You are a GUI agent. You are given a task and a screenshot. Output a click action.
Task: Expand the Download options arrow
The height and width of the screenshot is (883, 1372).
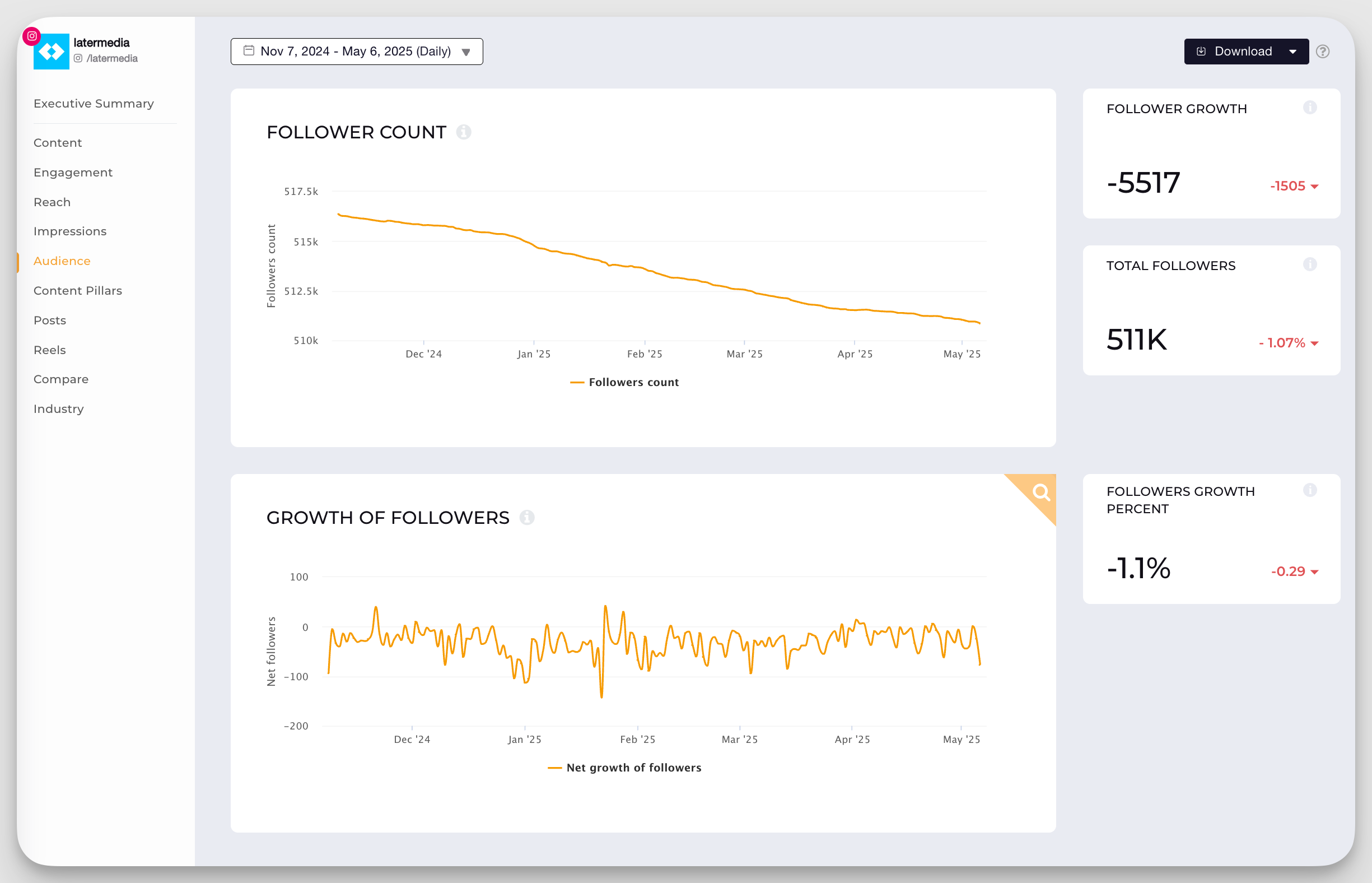(1293, 51)
